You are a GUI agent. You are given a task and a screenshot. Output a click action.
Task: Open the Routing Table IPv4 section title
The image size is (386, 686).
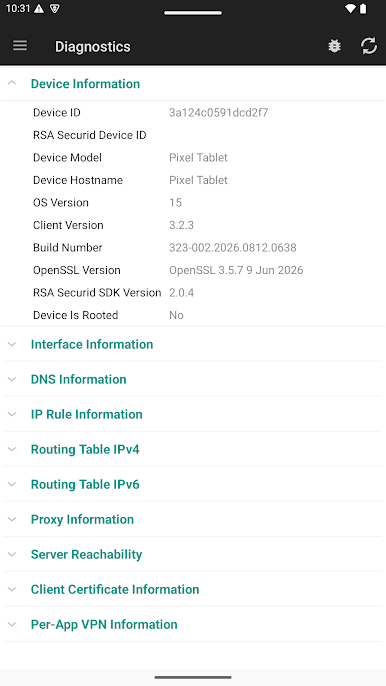(x=85, y=449)
